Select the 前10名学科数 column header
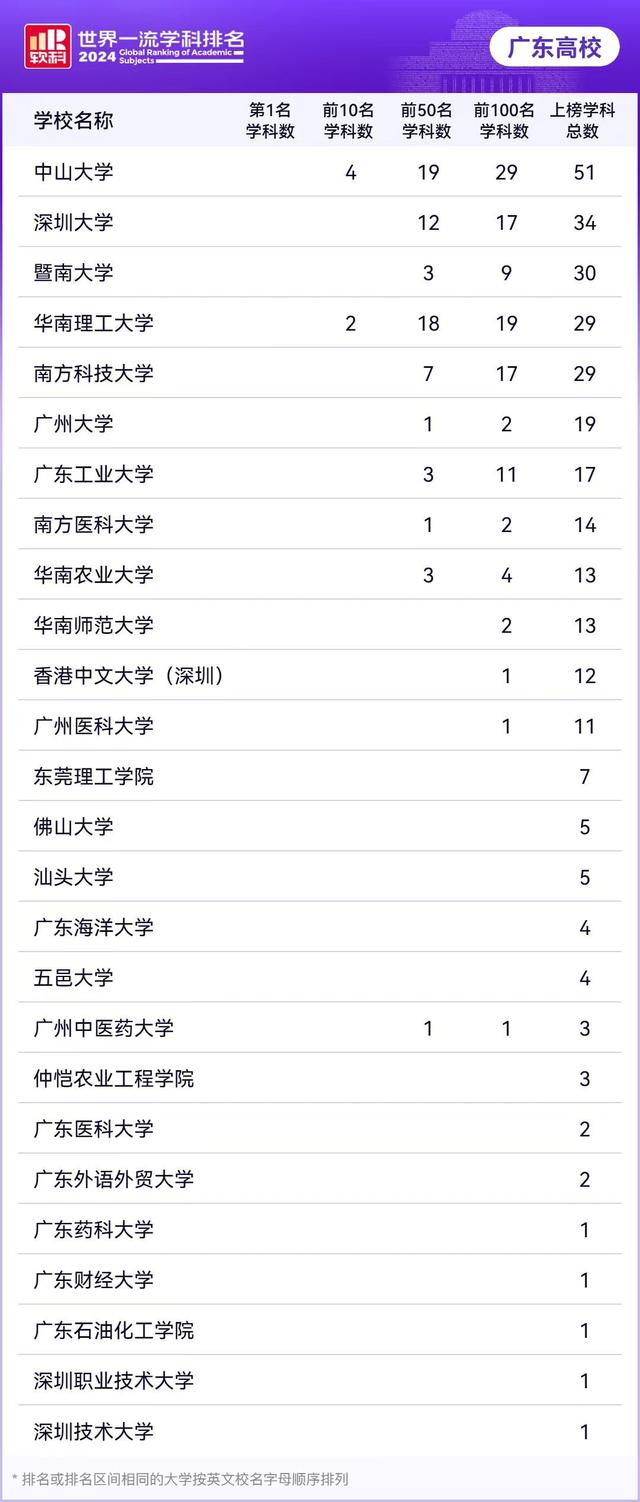The width and height of the screenshot is (640, 1502). 348,121
